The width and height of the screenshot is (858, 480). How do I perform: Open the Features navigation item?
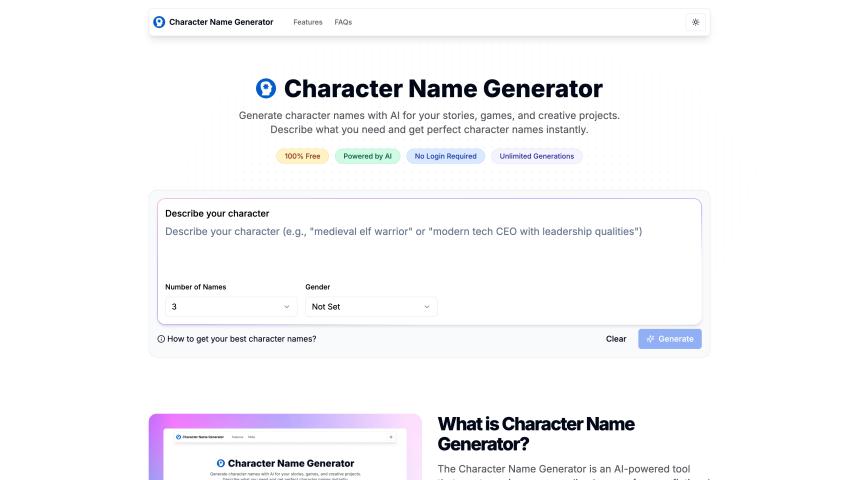pos(308,22)
